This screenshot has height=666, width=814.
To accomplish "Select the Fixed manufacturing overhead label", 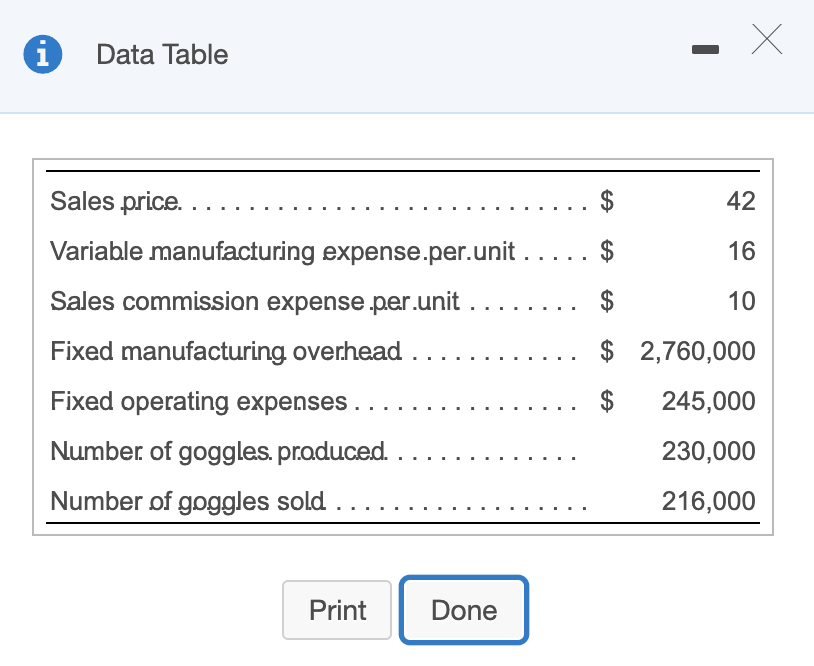I will point(227,351).
